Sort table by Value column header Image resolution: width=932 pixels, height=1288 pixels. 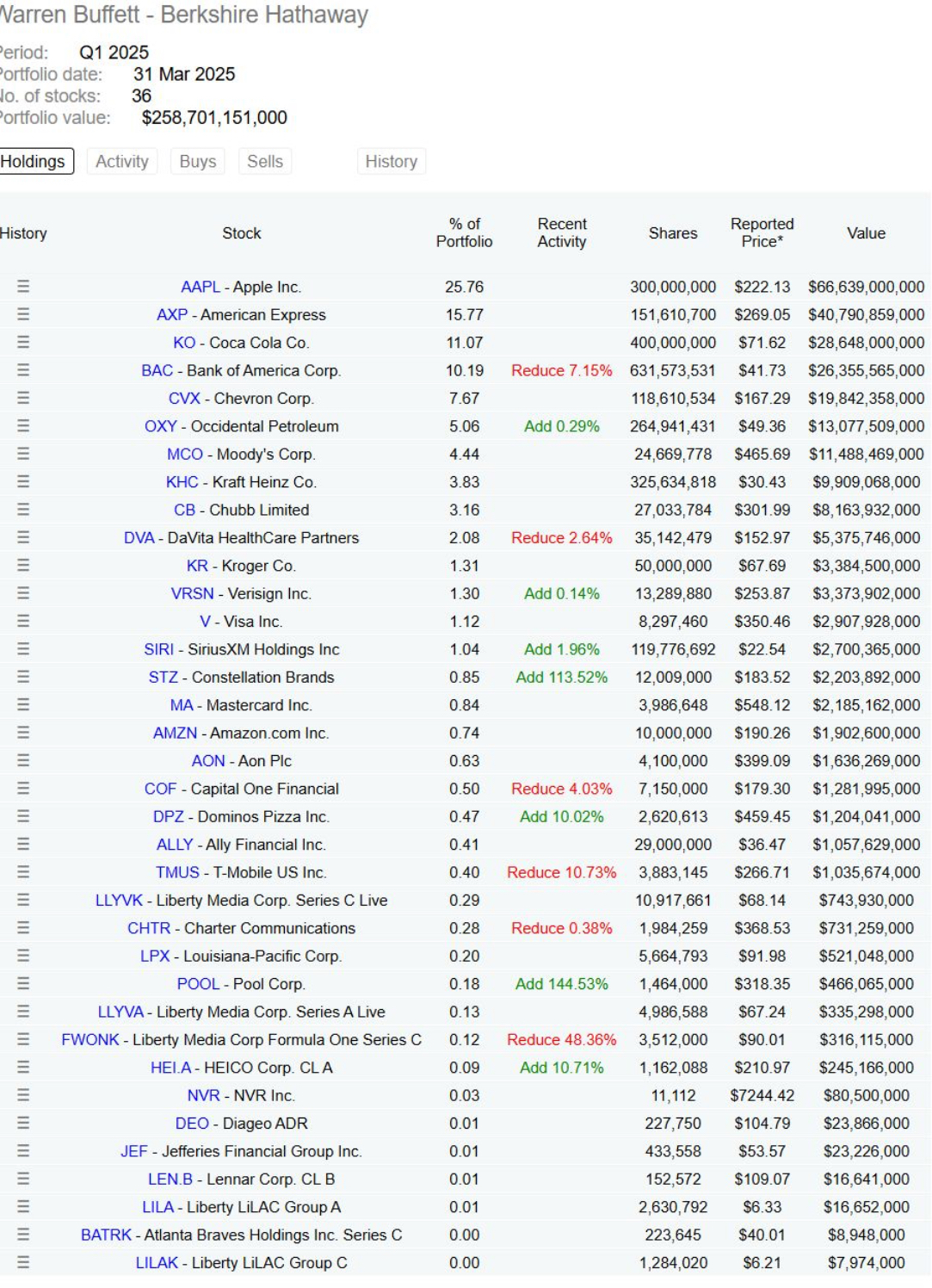pyautogui.click(x=866, y=233)
